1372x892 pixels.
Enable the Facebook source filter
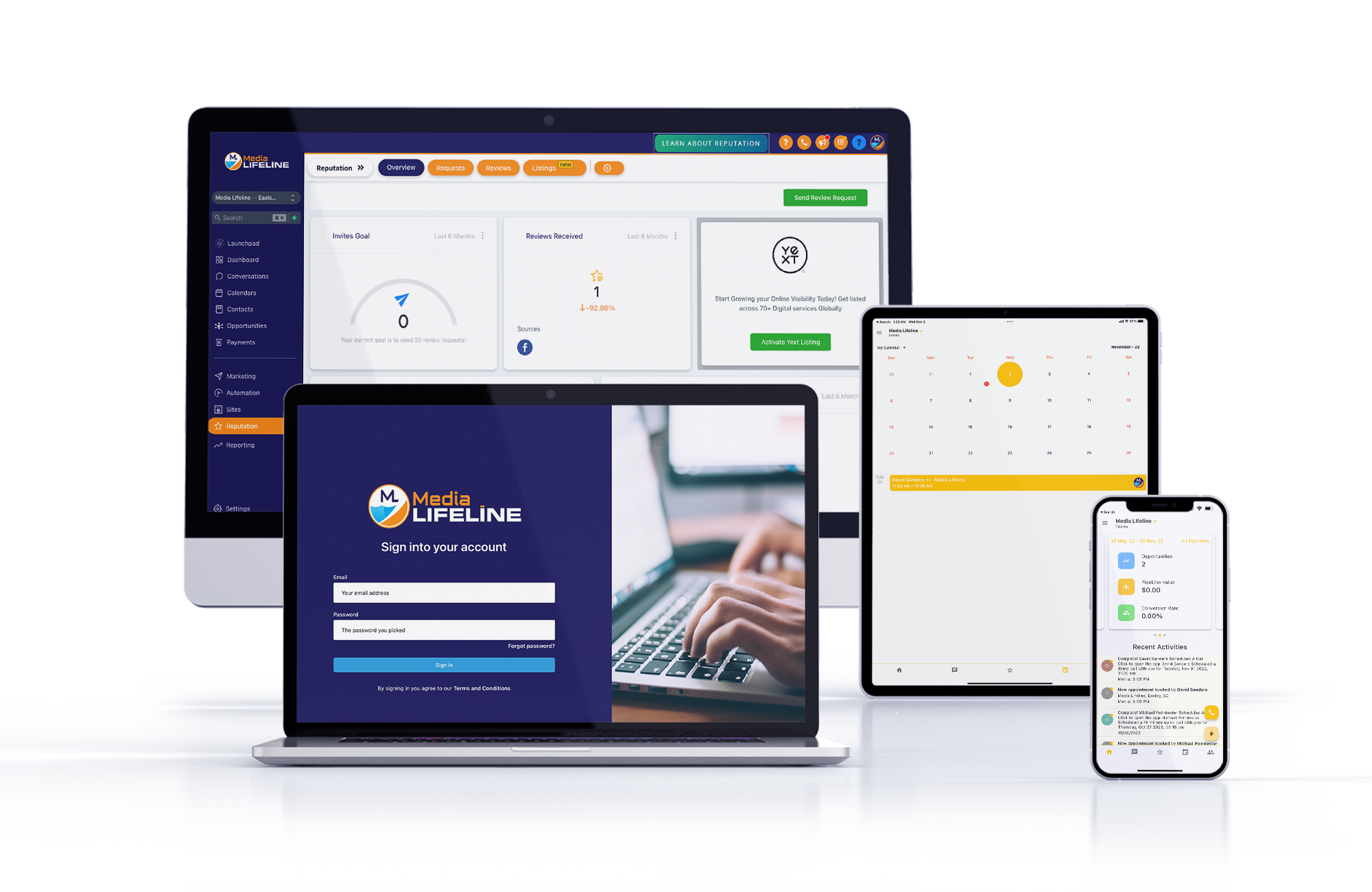point(524,349)
